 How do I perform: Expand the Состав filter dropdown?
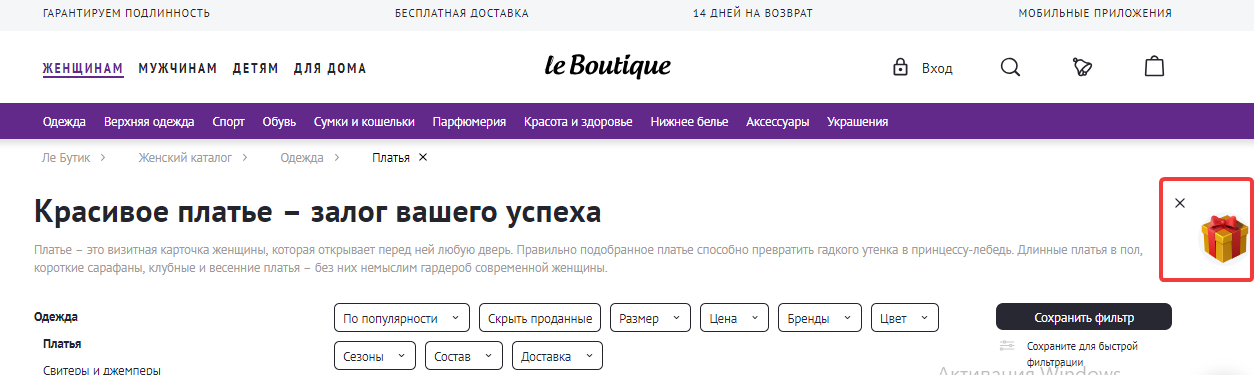pos(463,356)
